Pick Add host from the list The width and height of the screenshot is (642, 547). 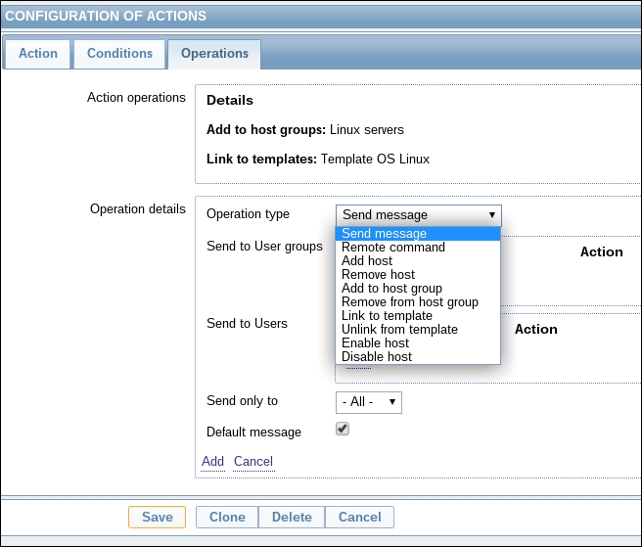(367, 261)
